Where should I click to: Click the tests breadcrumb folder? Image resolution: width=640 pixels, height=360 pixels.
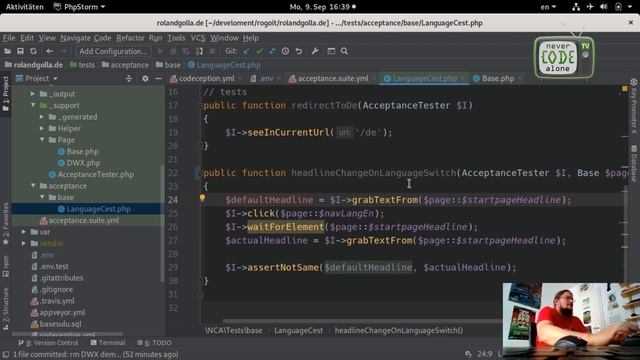tap(82, 65)
